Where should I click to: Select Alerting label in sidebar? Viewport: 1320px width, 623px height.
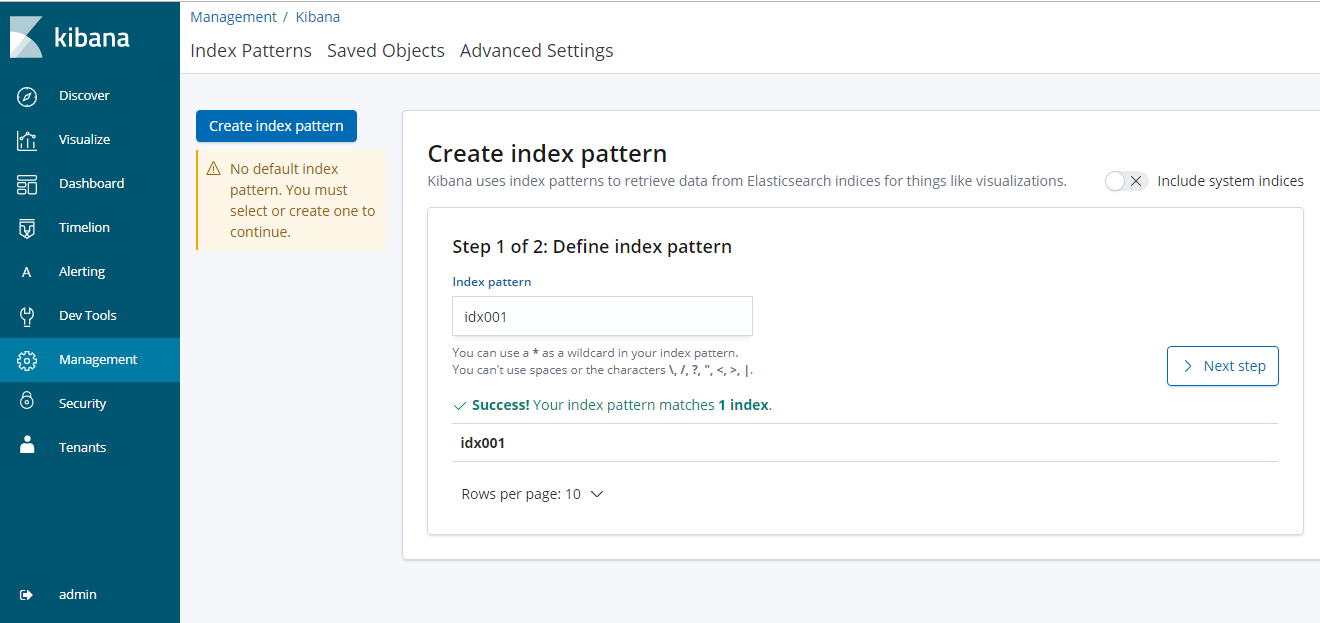pyautogui.click(x=82, y=272)
